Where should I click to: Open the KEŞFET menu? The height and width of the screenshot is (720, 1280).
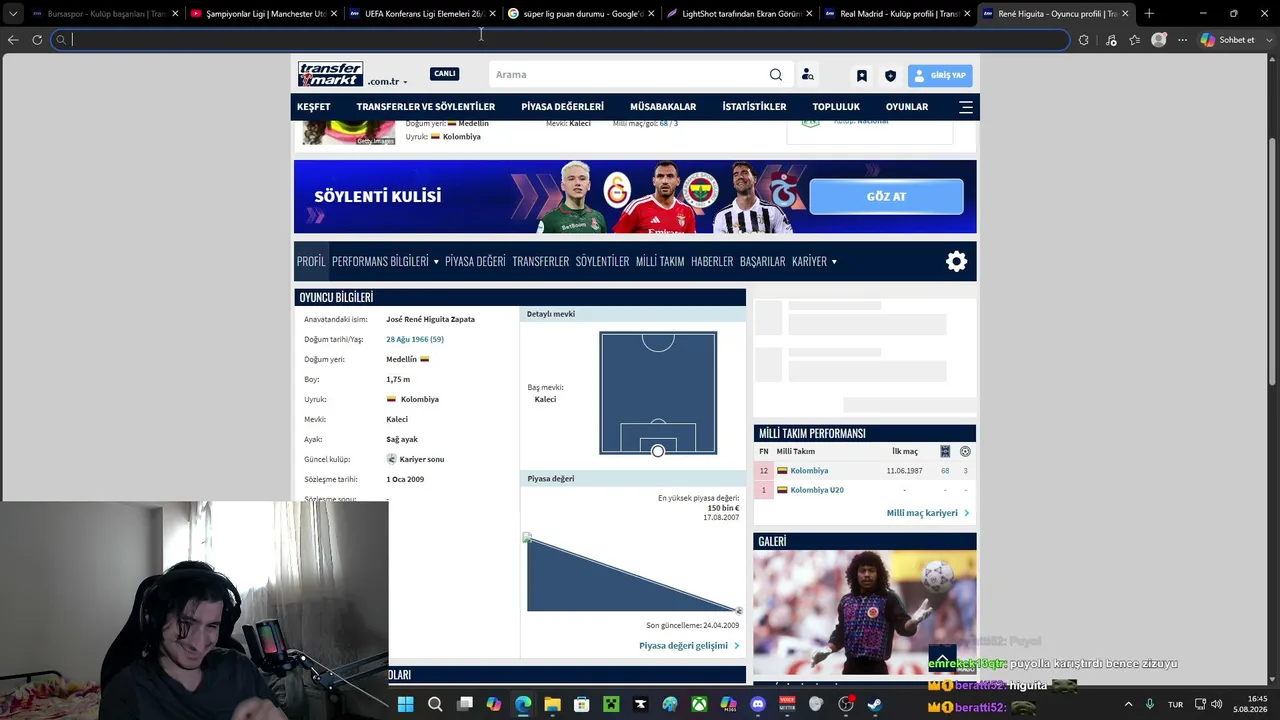pyautogui.click(x=313, y=107)
